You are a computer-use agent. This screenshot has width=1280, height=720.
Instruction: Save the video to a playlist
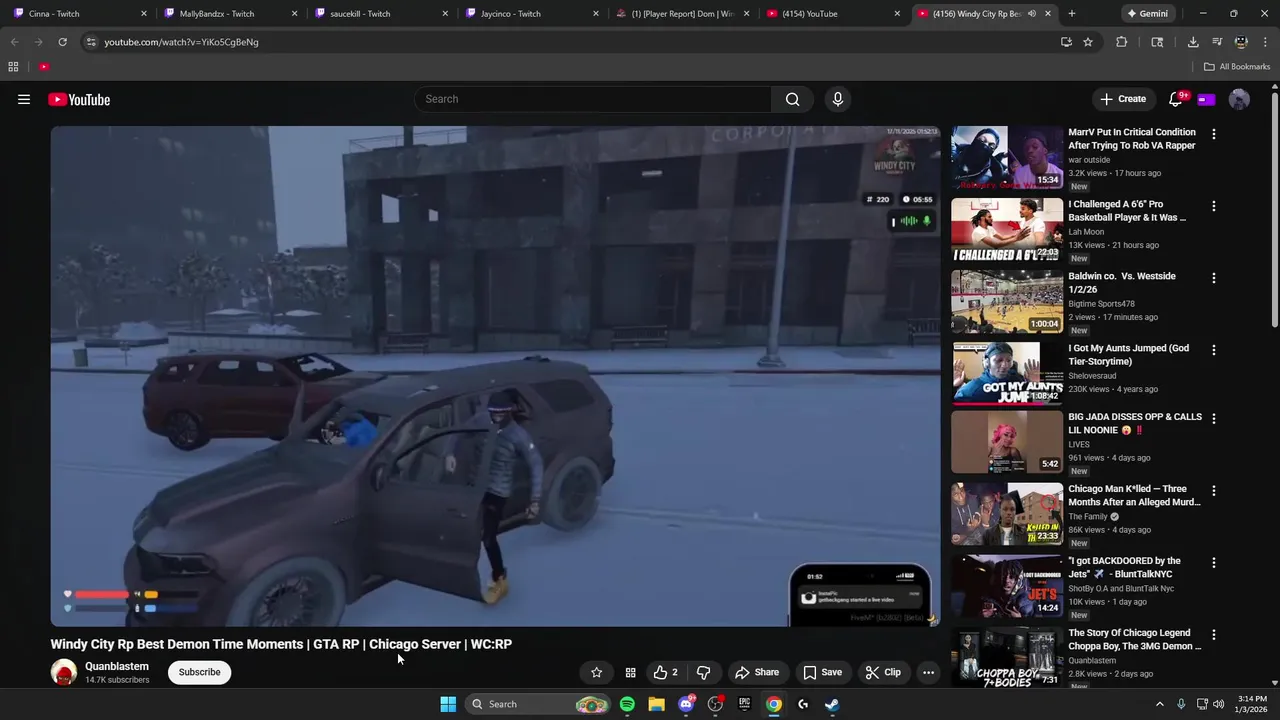822,672
